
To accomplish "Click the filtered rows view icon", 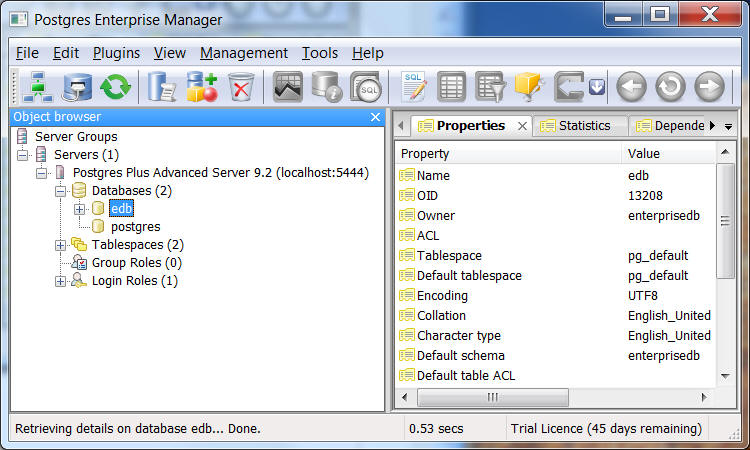I will [490, 87].
